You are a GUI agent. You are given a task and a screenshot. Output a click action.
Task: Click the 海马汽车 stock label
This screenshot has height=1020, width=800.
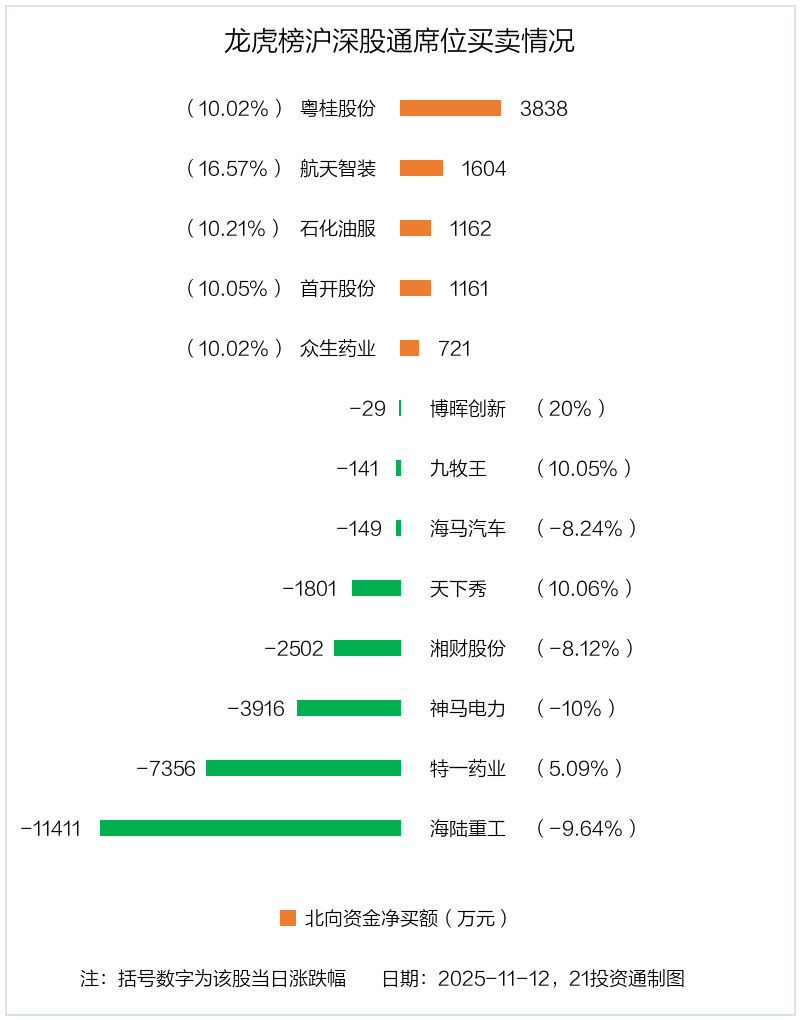click(x=468, y=528)
